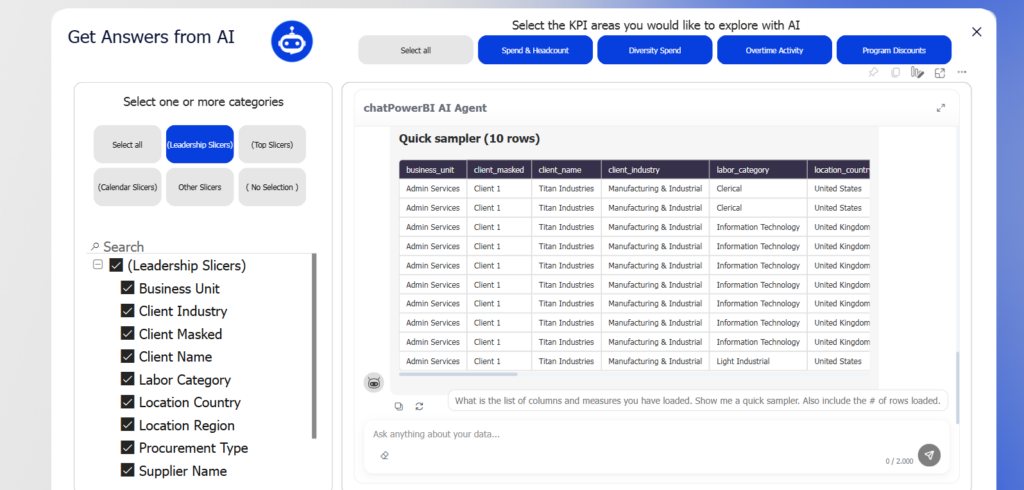Image resolution: width=1024 pixels, height=490 pixels.
Task: Select the Overtime Activity KPI area
Action: coord(774,50)
